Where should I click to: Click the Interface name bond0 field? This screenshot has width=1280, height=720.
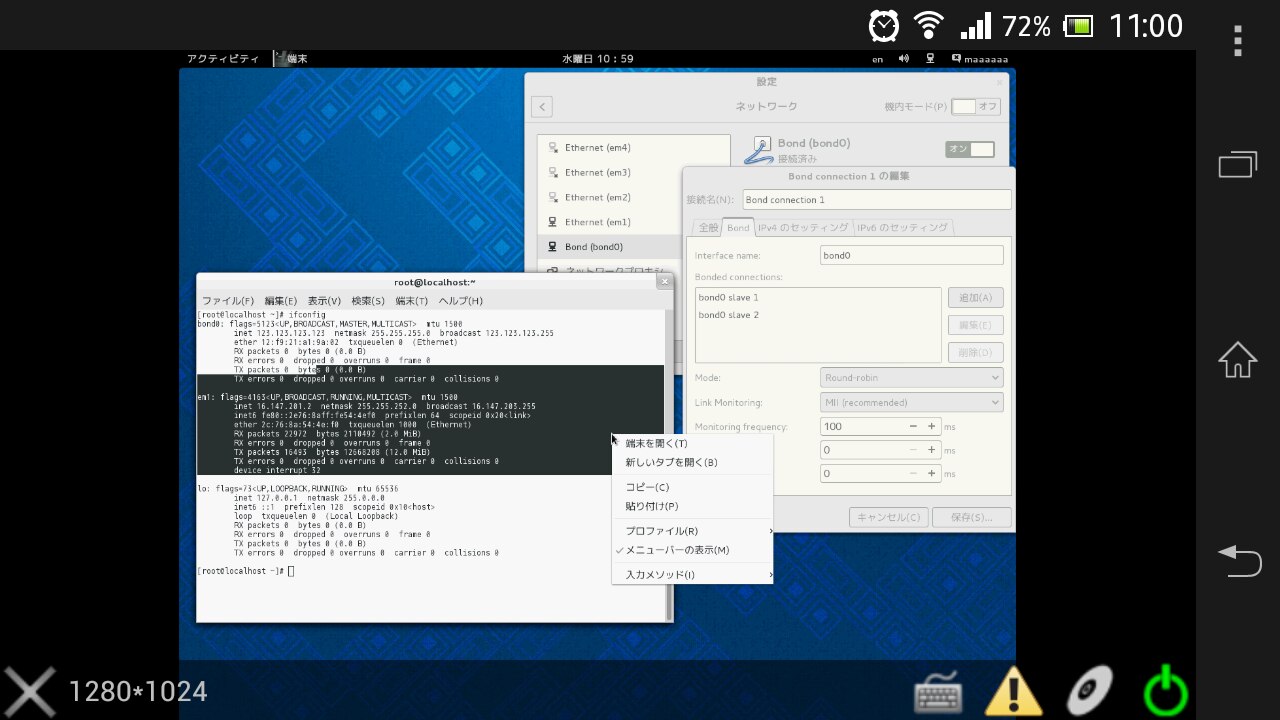[x=911, y=255]
